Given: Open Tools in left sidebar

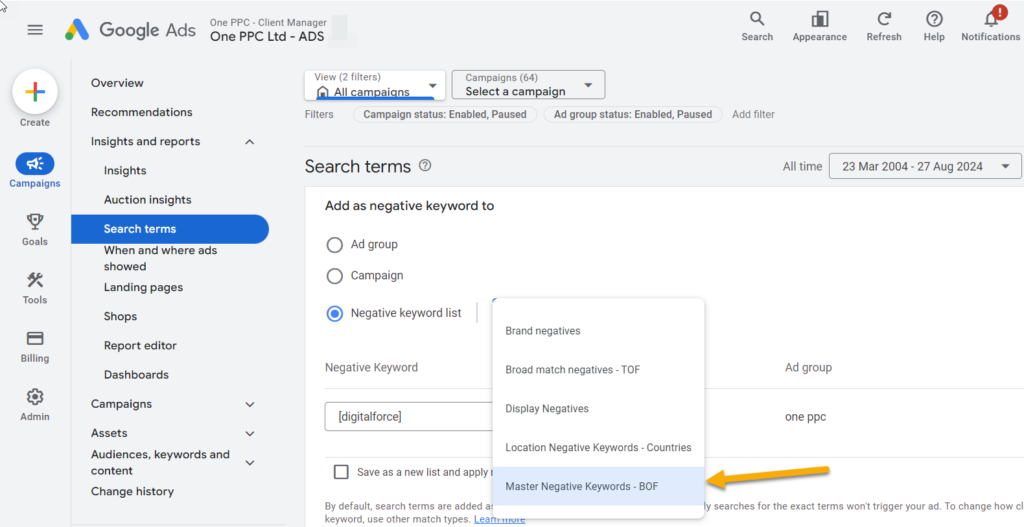Looking at the screenshot, I should coord(35,281).
